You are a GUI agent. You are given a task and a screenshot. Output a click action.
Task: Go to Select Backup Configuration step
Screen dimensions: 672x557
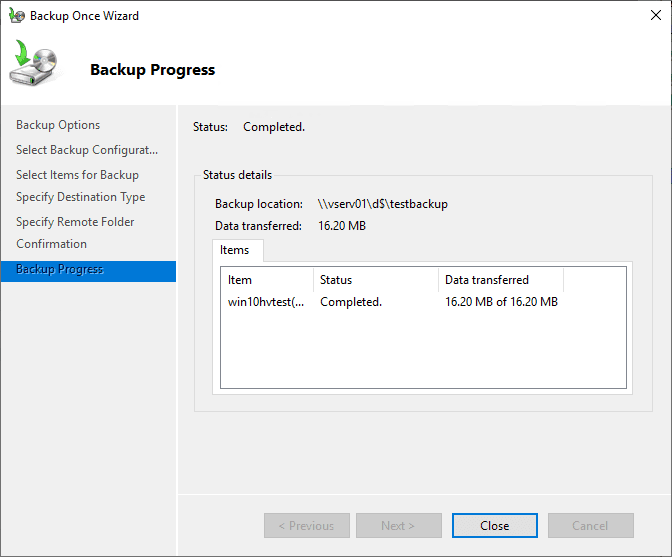tap(87, 150)
